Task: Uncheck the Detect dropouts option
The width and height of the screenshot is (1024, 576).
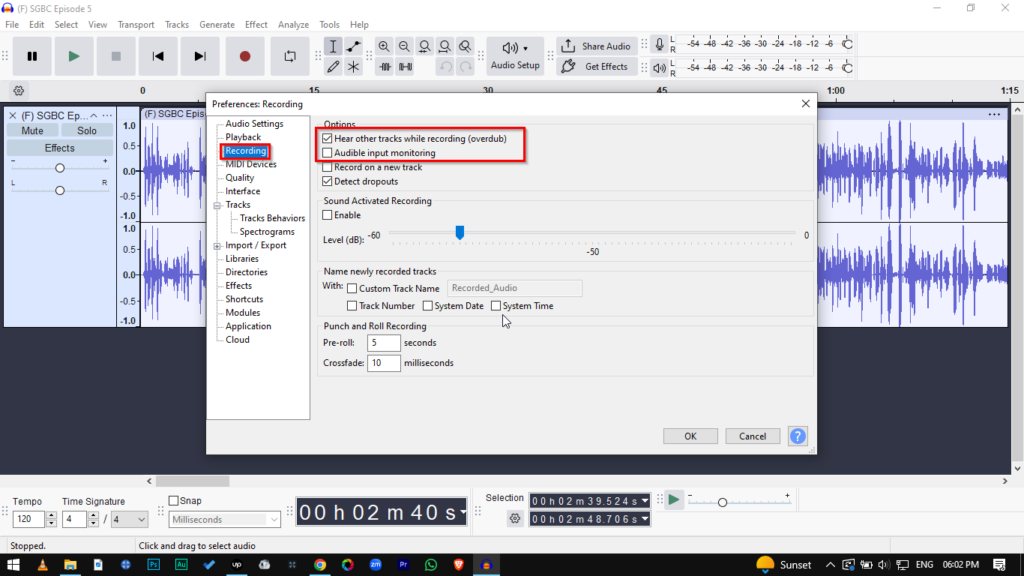Action: coord(328,181)
